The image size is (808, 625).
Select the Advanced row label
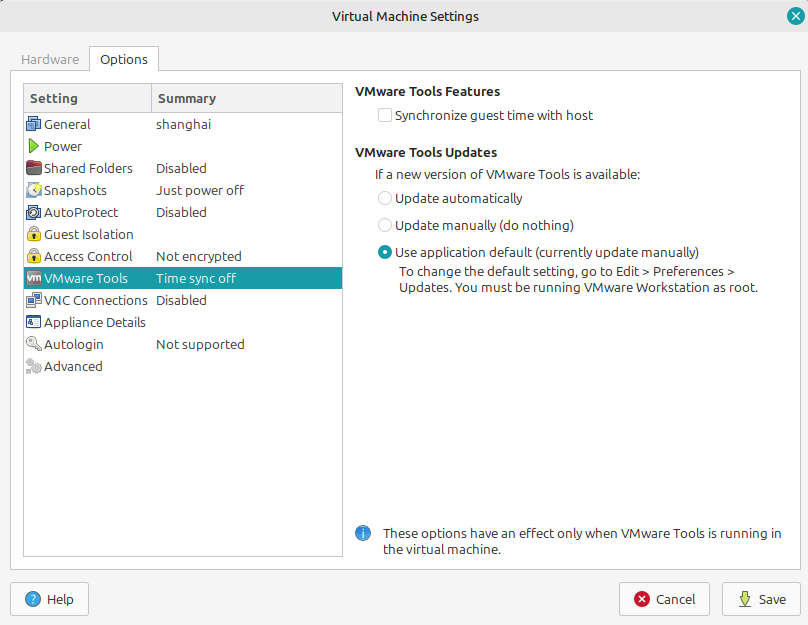pos(73,366)
